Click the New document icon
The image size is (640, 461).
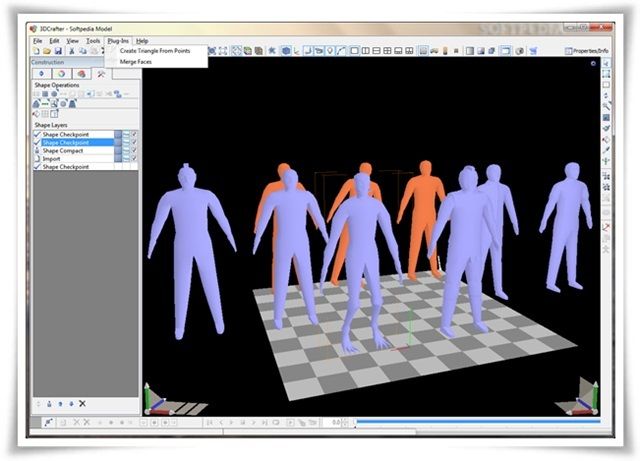click(36, 51)
